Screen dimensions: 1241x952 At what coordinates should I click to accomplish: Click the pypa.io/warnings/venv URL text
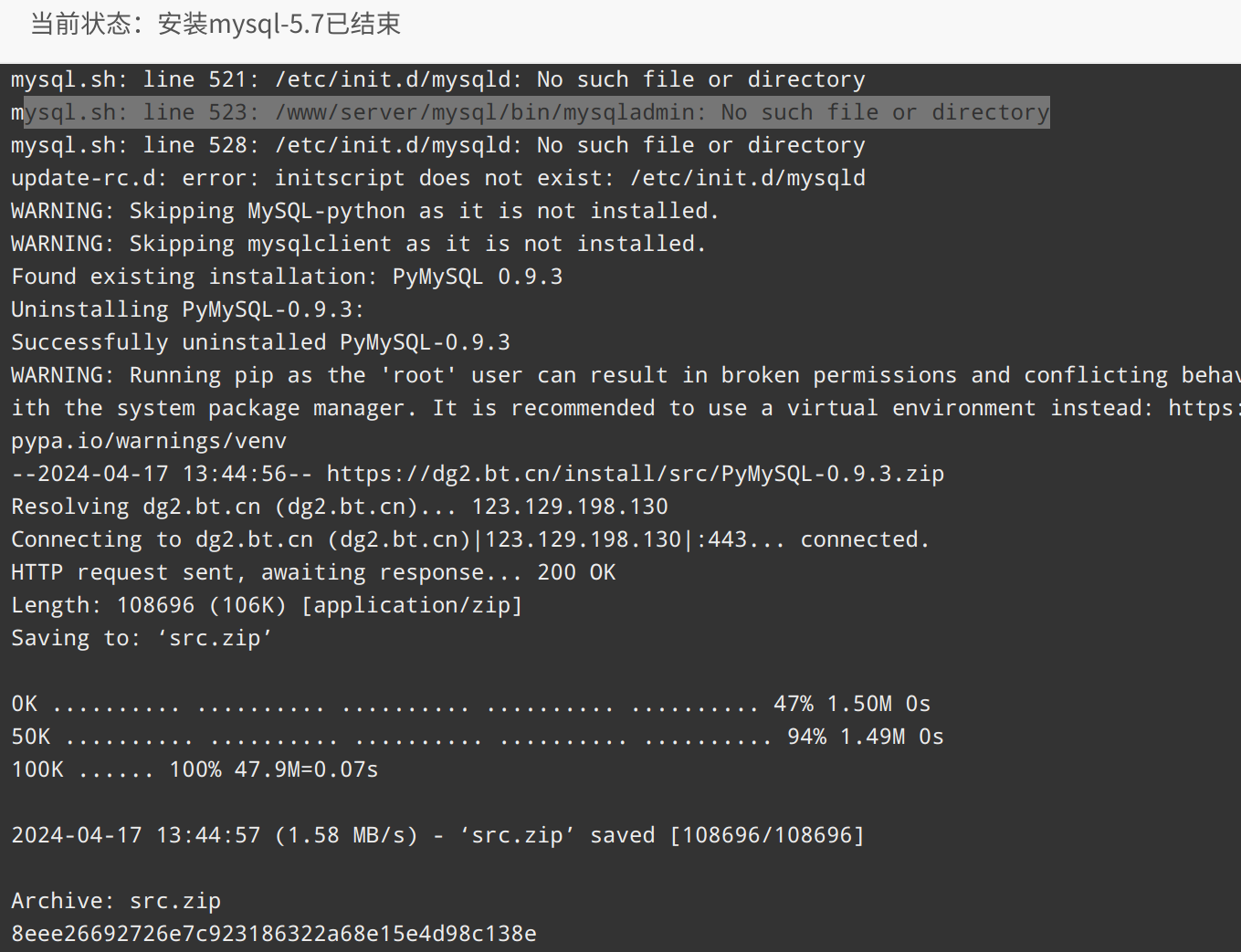[149, 441]
